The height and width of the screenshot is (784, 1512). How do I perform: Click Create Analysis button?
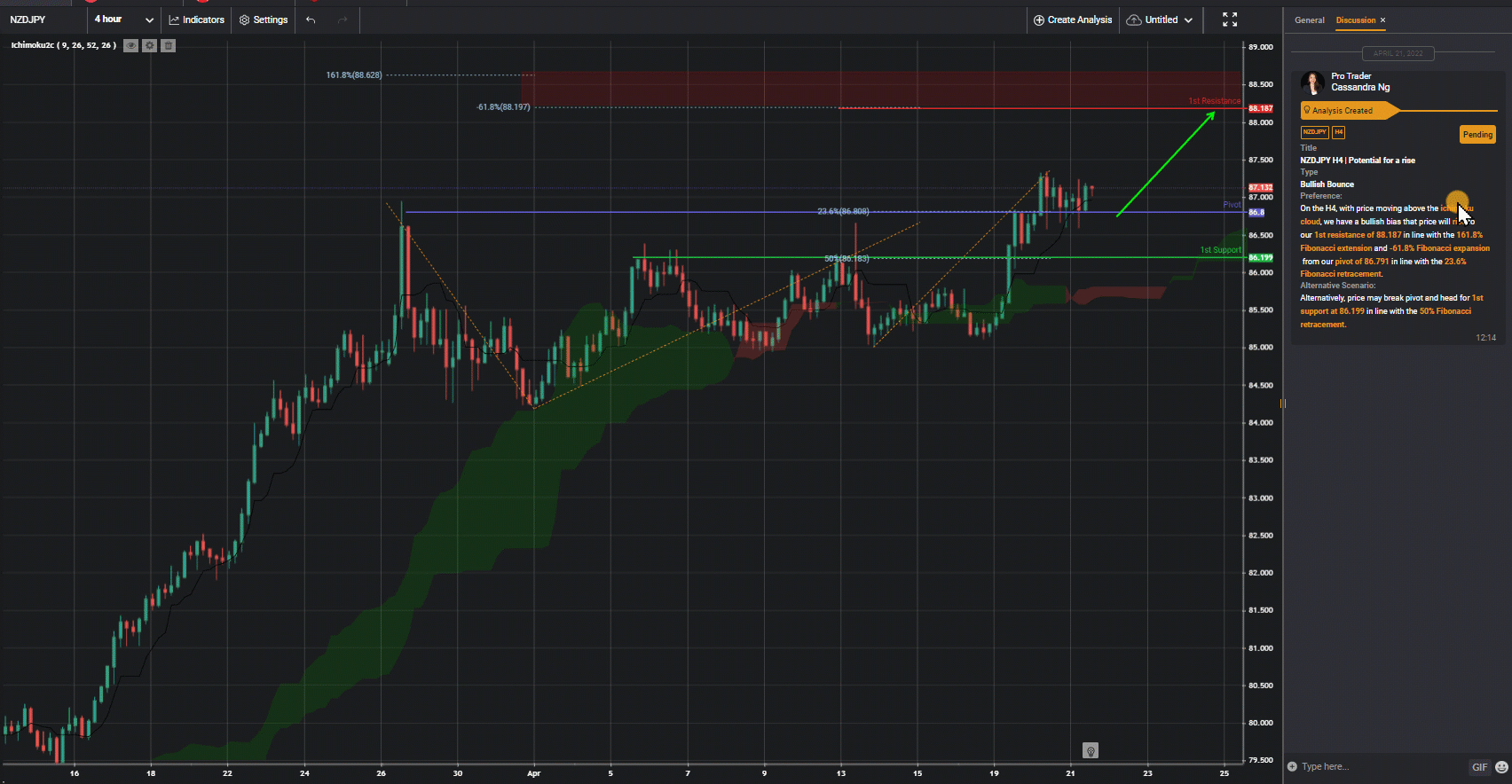click(1073, 20)
